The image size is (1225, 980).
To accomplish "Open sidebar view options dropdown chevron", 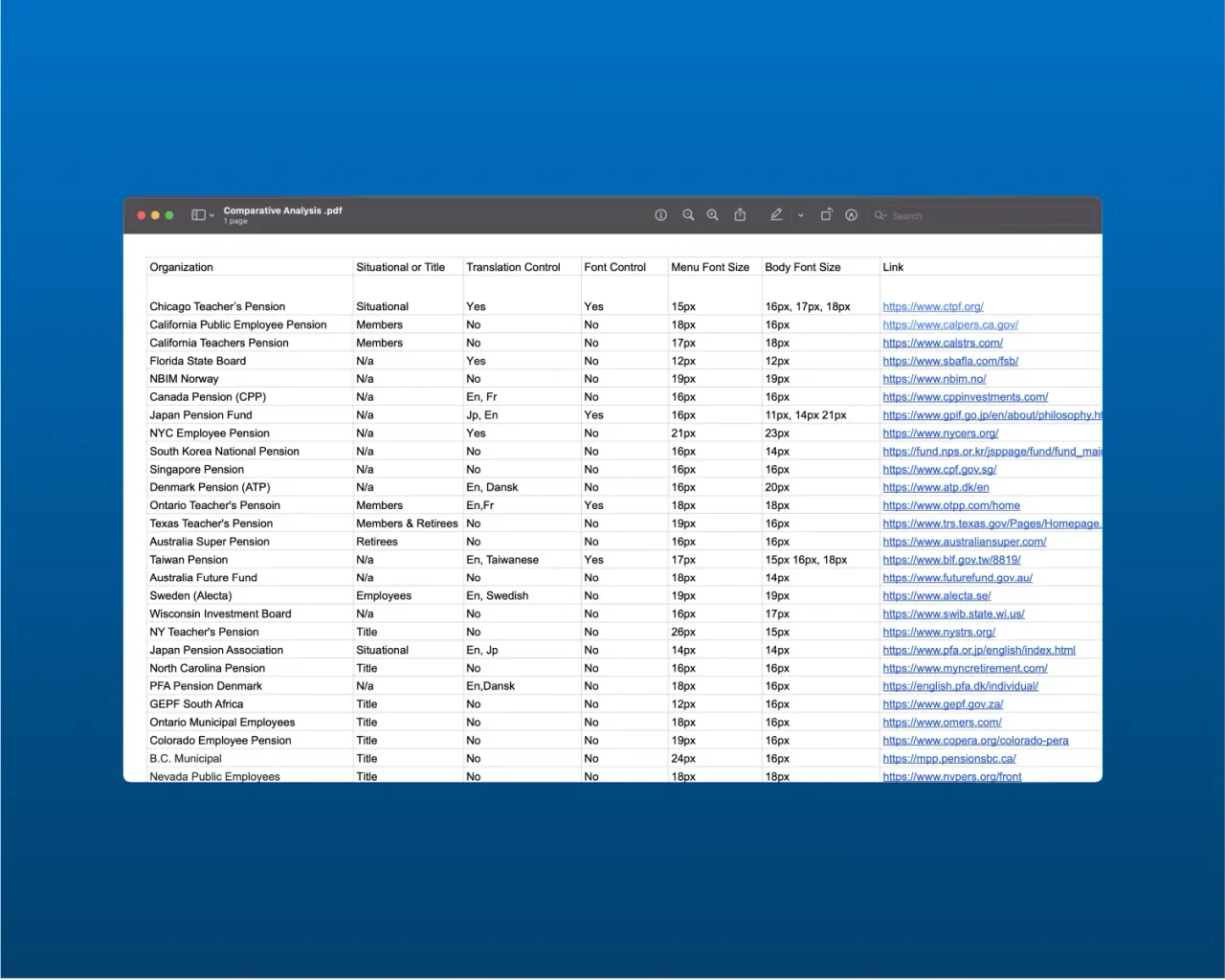I will pos(212,216).
